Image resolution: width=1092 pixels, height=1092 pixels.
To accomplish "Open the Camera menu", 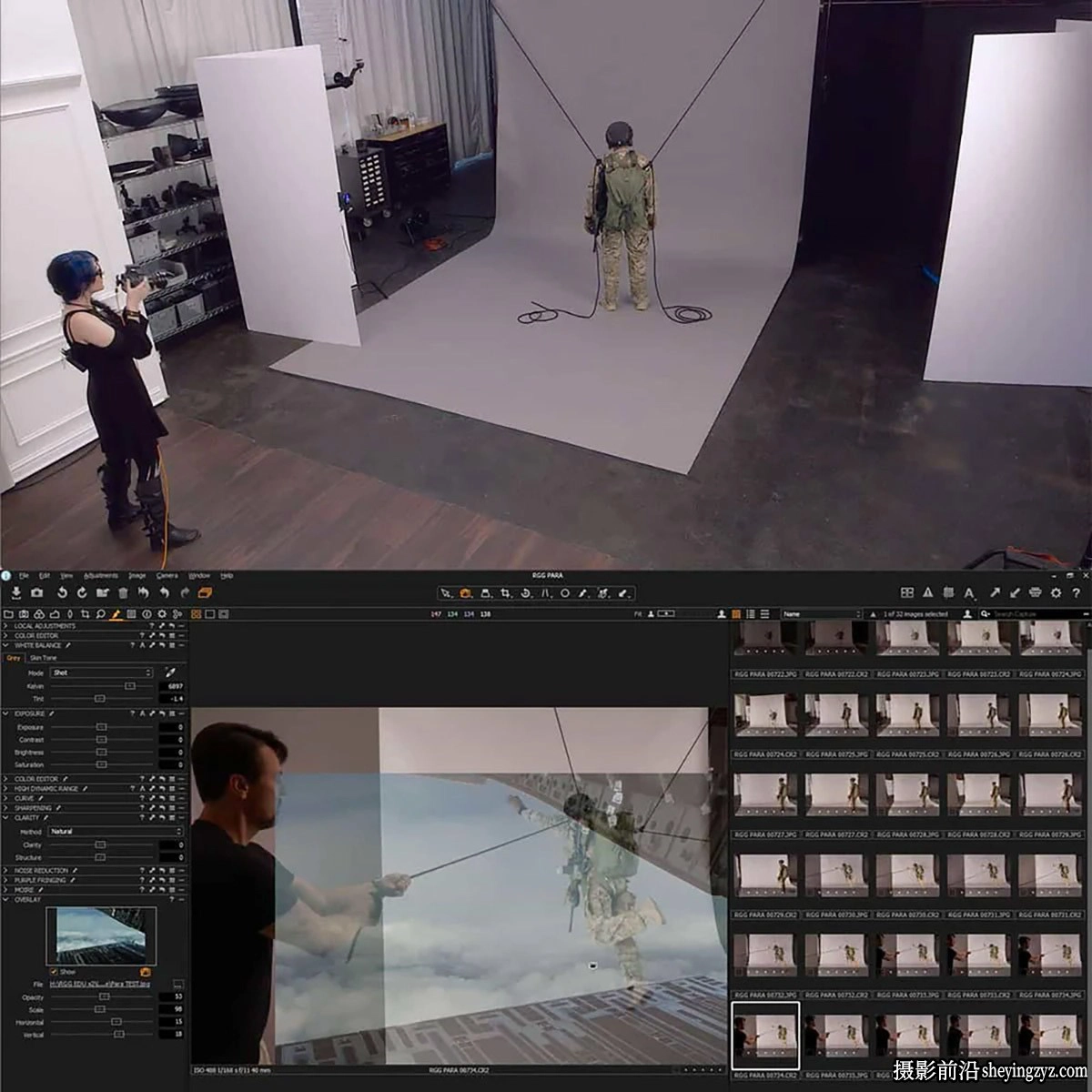I will tap(167, 576).
